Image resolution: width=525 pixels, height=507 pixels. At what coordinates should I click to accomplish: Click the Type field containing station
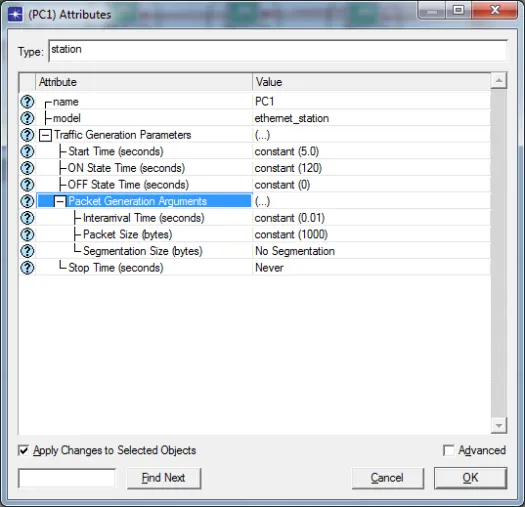click(278, 51)
